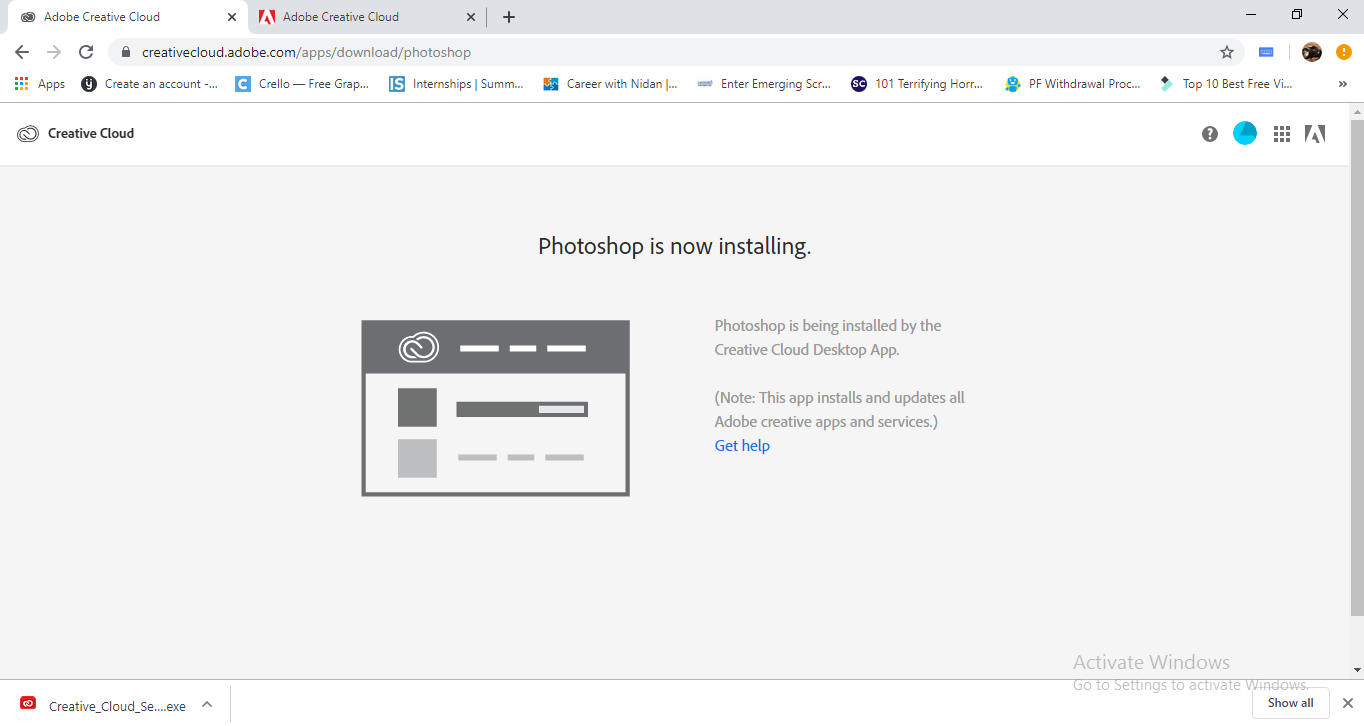Click the Apps shortcut on the bookmarks bar

pyautogui.click(x=40, y=83)
